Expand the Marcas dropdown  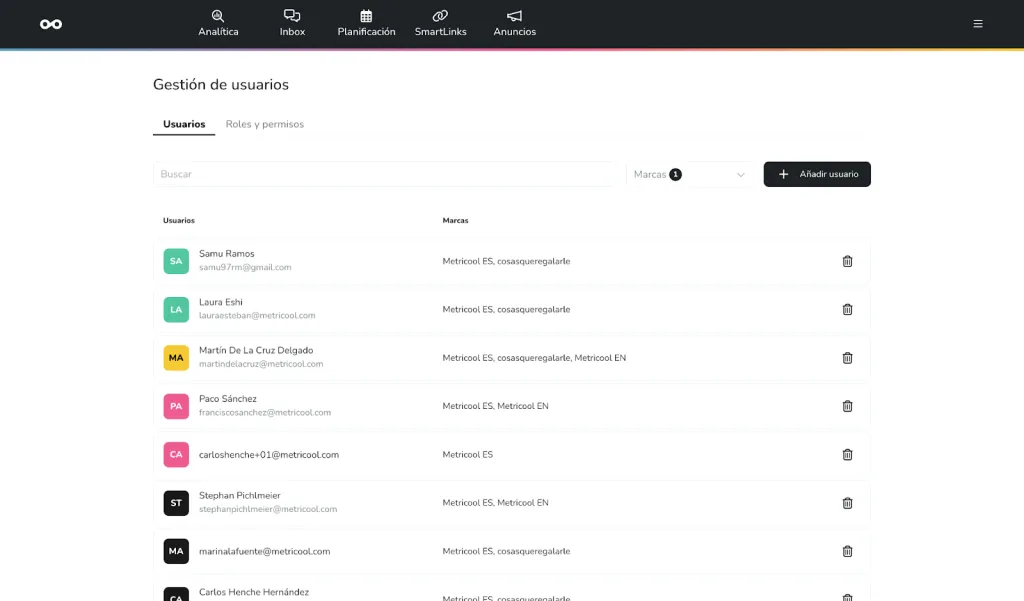click(690, 174)
